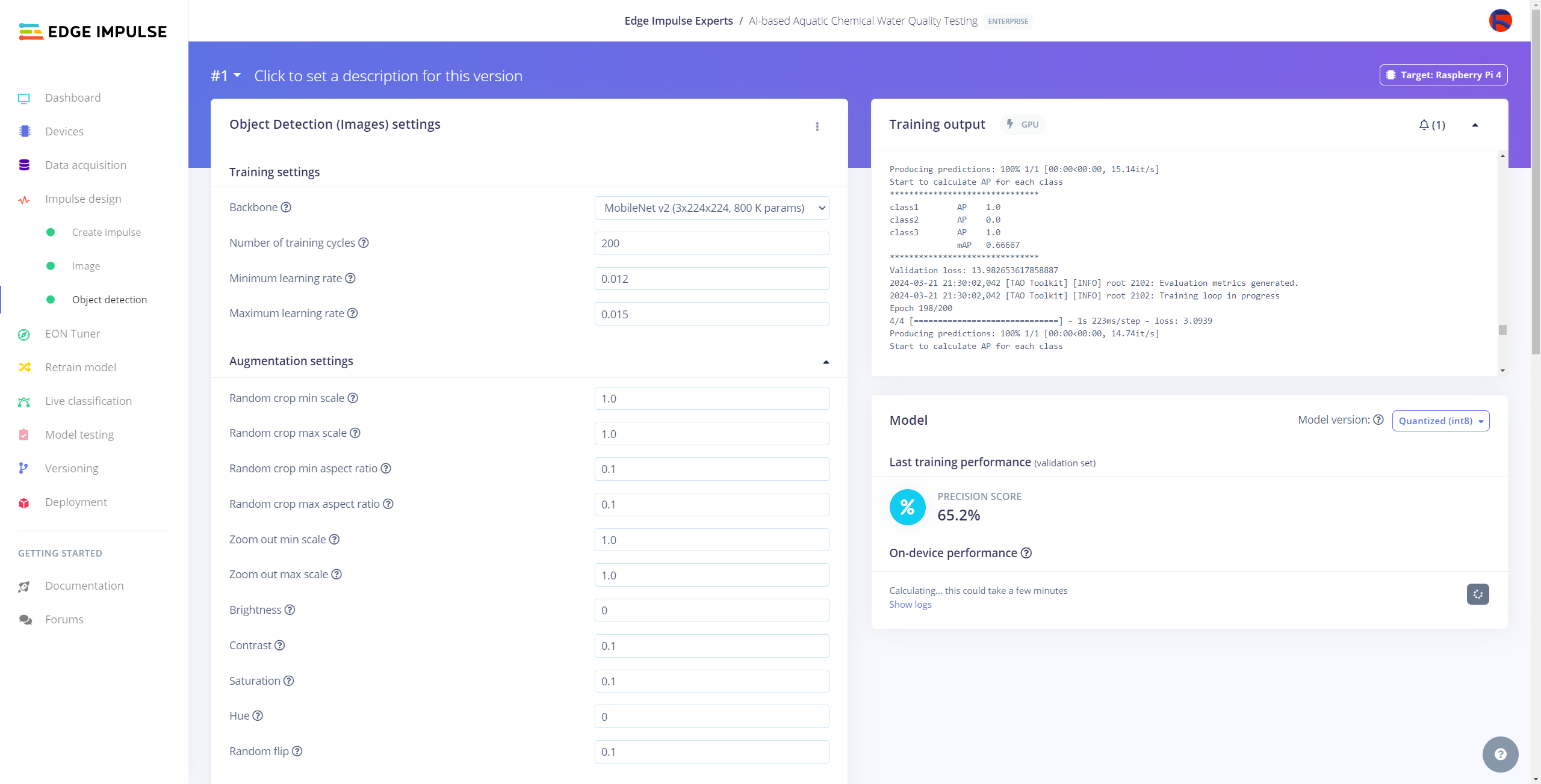The height and width of the screenshot is (784, 1541).
Task: Collapse the Augmentation settings expander
Action: coord(825,362)
